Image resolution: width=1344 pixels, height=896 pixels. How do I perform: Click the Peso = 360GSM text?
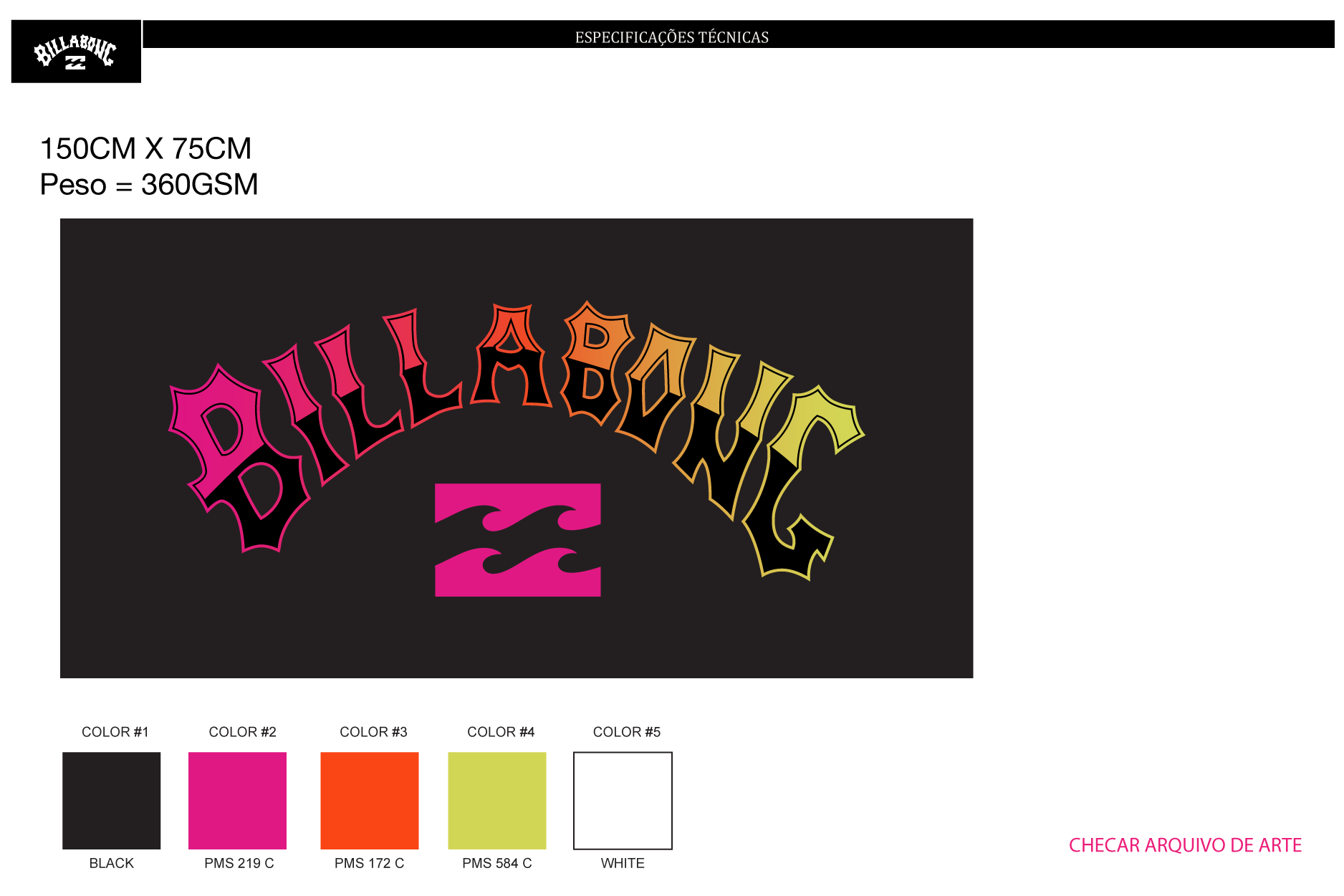(x=149, y=185)
